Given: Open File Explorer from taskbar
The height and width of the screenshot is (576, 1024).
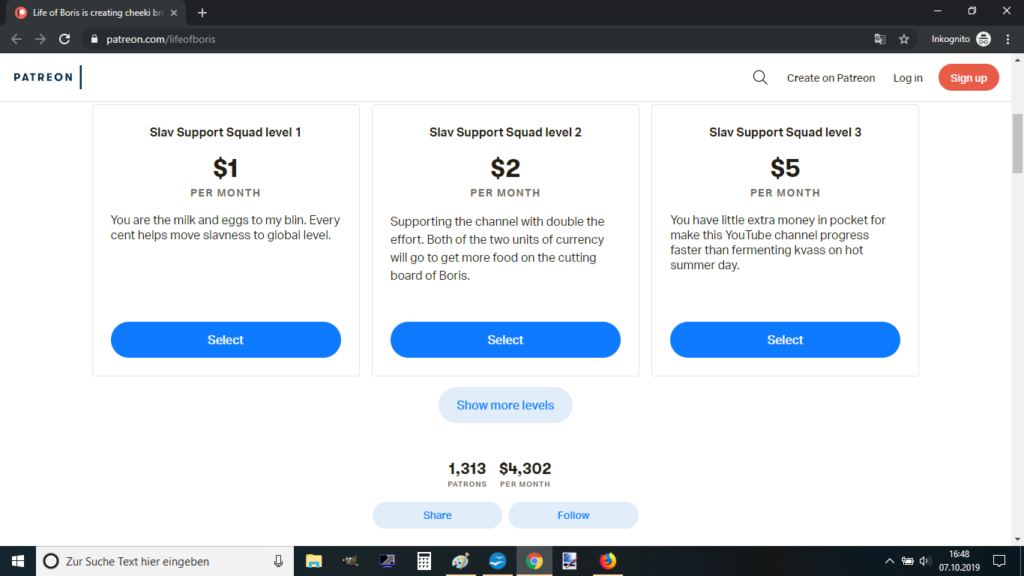Looking at the screenshot, I should pyautogui.click(x=314, y=561).
